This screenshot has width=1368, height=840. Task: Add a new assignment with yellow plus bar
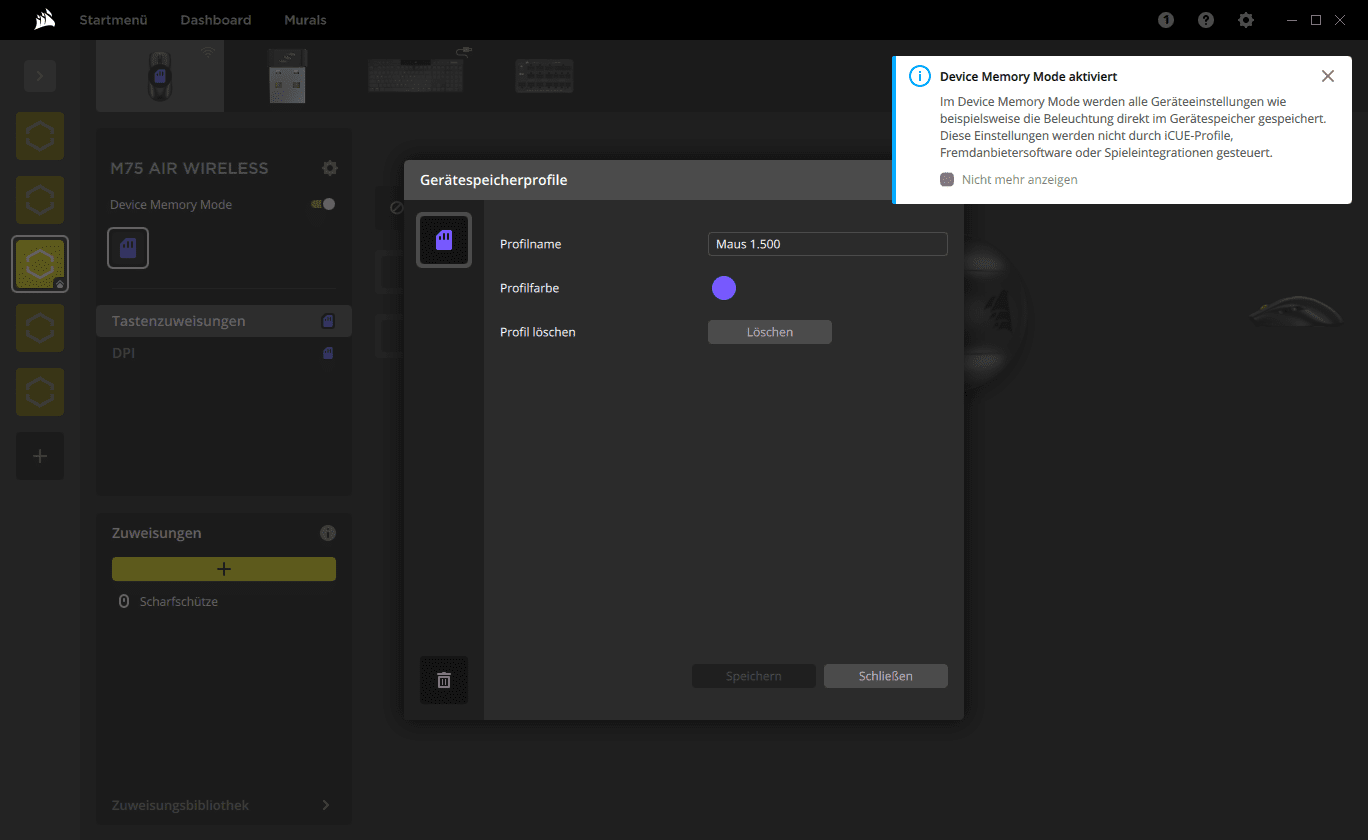[224, 569]
